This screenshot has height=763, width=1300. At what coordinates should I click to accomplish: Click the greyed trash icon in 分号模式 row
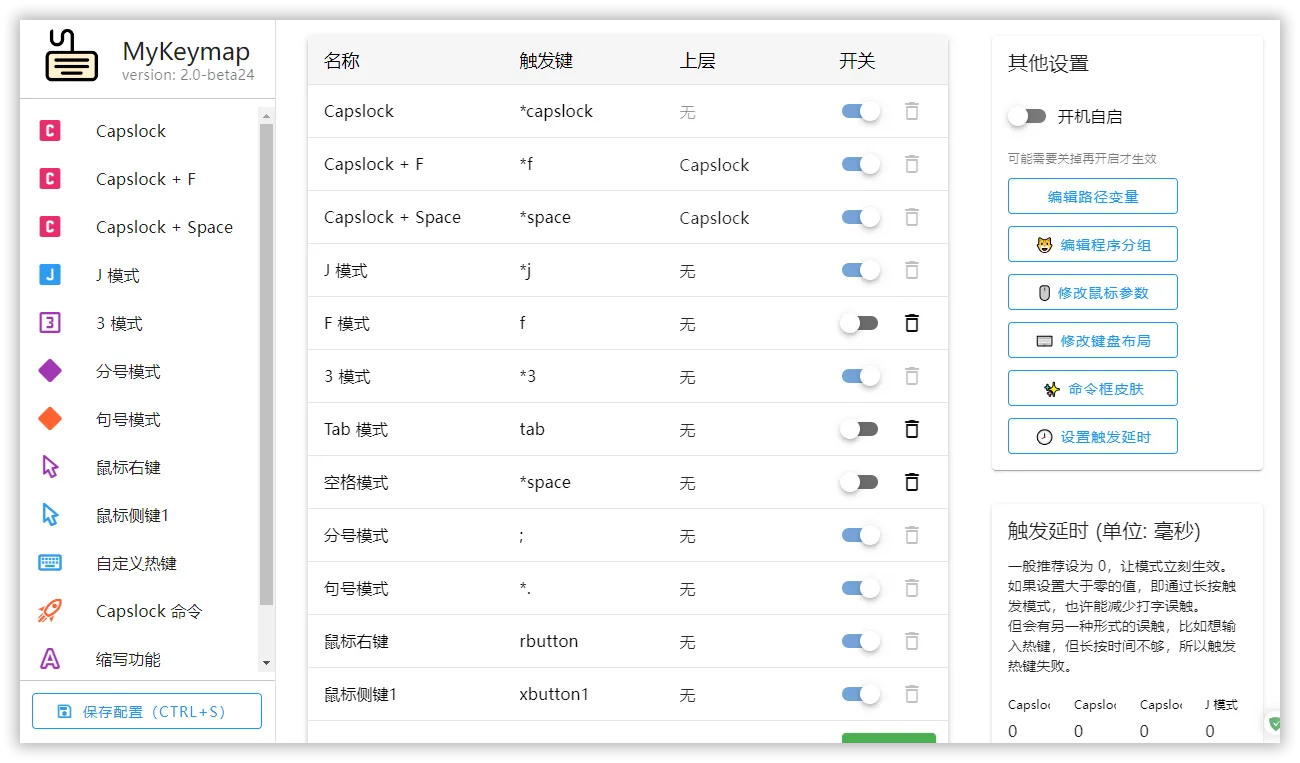tap(911, 535)
